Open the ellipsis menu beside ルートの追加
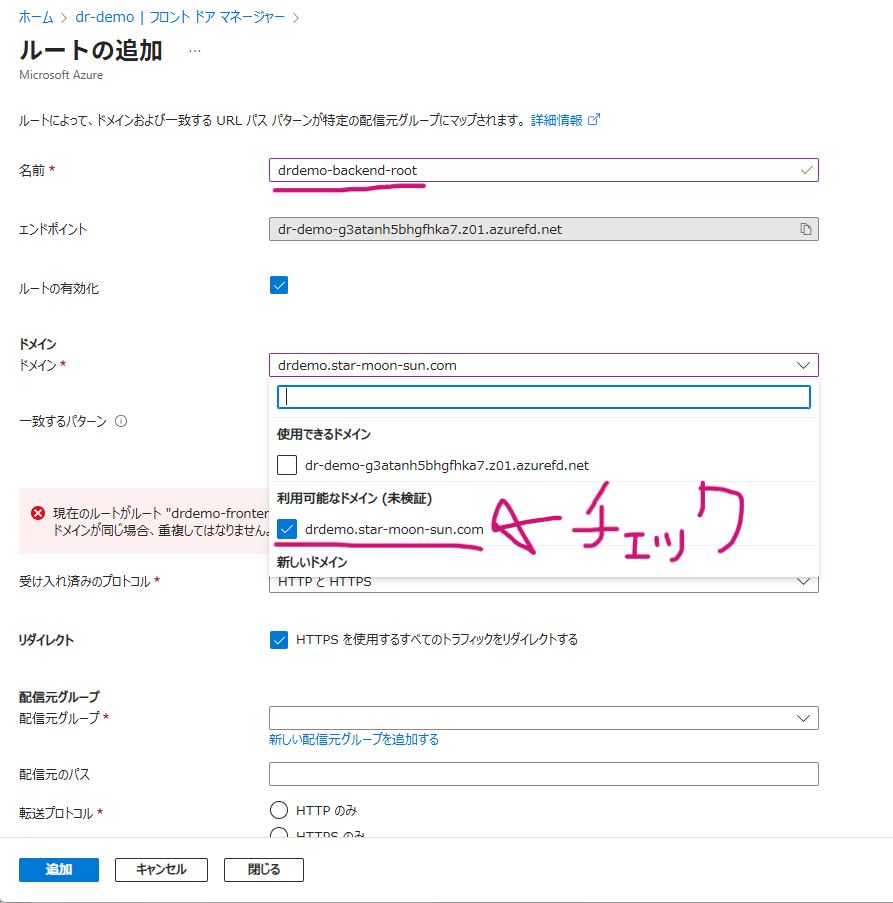This screenshot has height=903, width=893. [195, 51]
